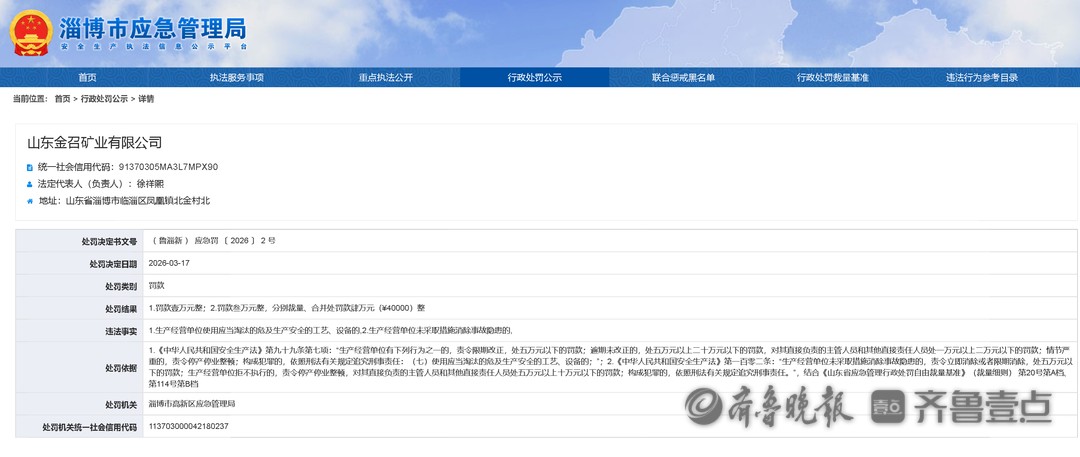The width and height of the screenshot is (1080, 457).
Task: Click the legal representative person icon
Action: coord(28,184)
